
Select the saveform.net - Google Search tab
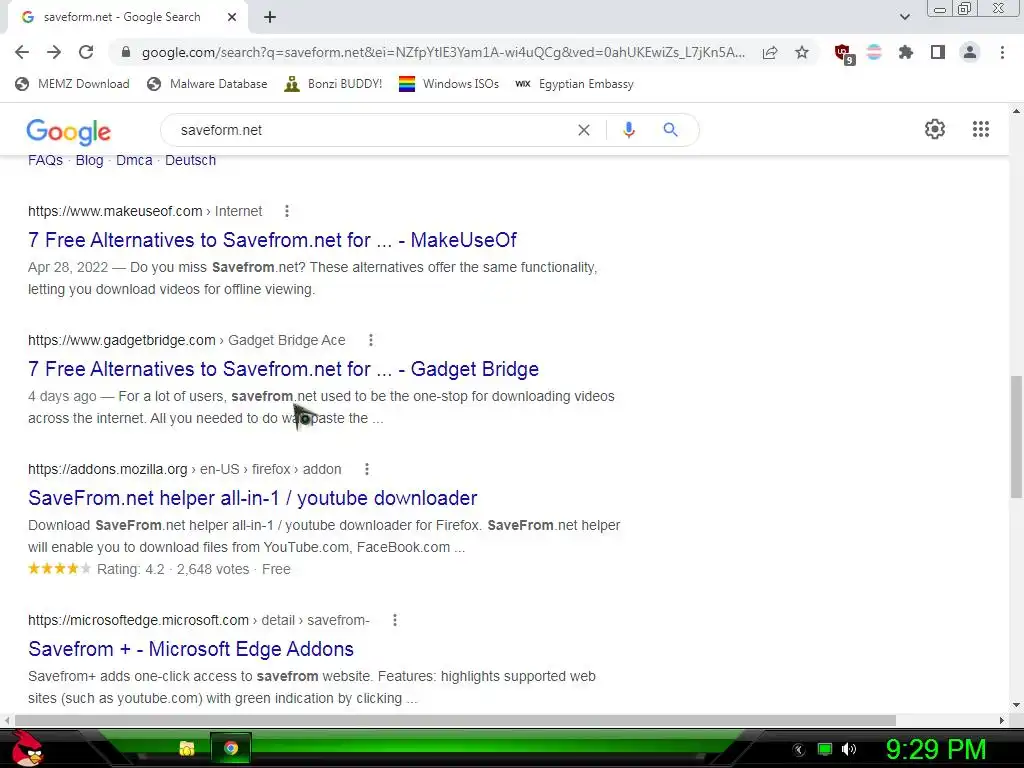(x=121, y=17)
